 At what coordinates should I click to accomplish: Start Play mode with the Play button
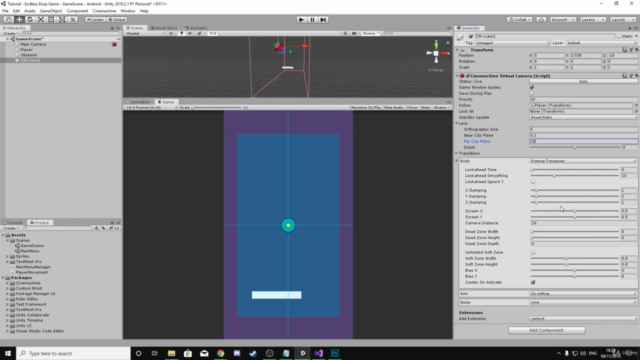pyautogui.click(x=301, y=20)
